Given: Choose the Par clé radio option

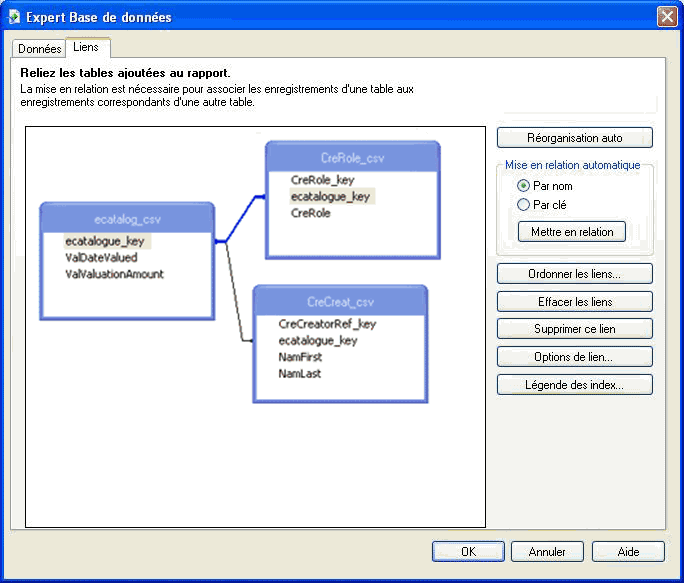Looking at the screenshot, I should [x=523, y=205].
